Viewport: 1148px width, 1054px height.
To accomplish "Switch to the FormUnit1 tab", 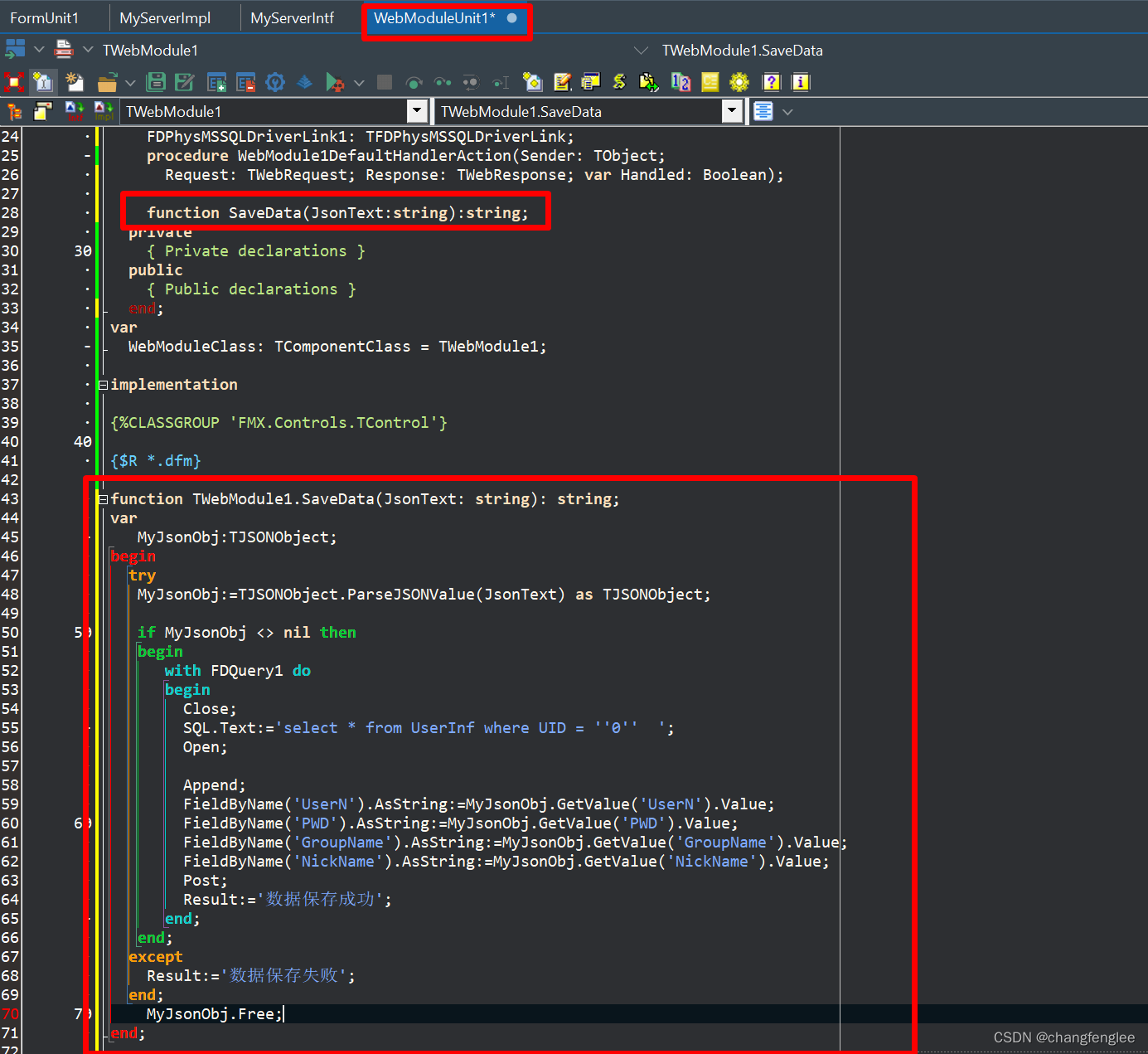I will tap(45, 17).
